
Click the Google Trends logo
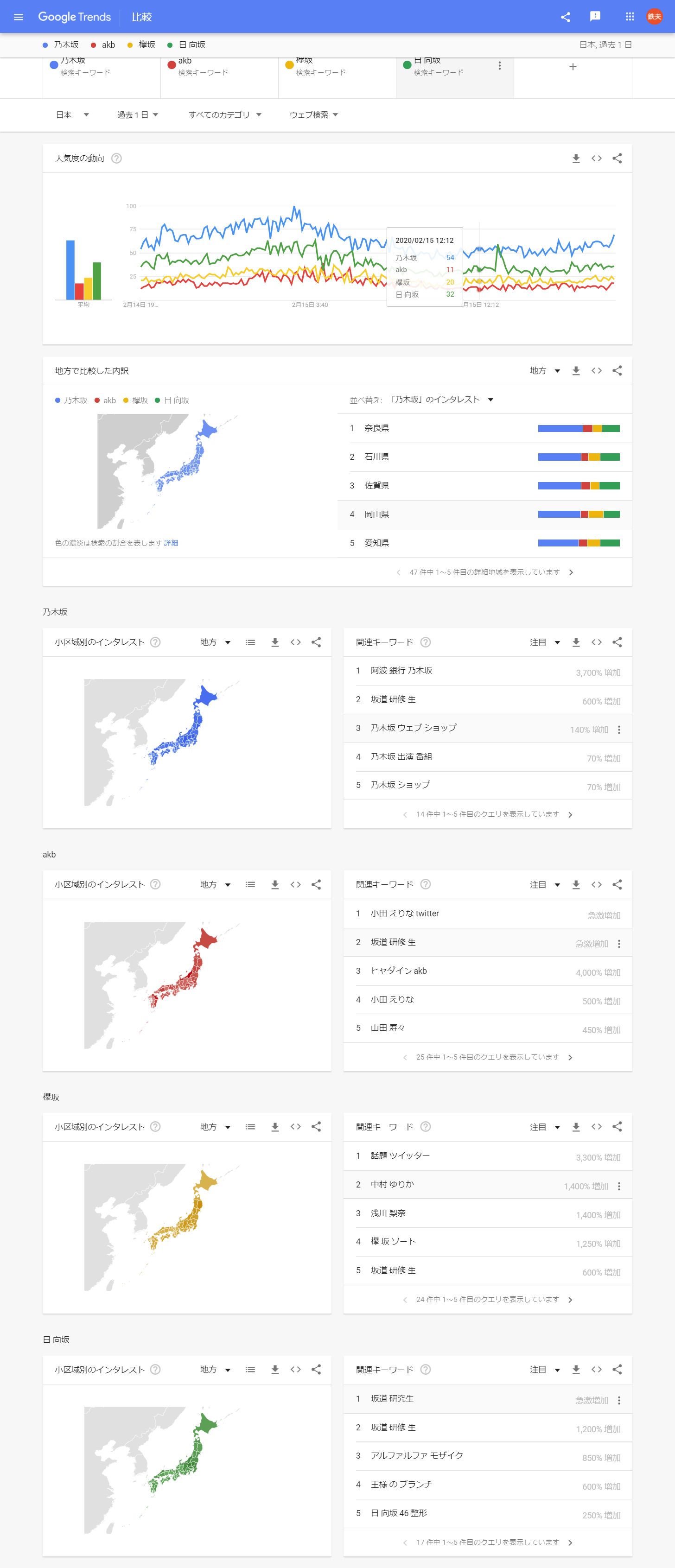pos(74,17)
